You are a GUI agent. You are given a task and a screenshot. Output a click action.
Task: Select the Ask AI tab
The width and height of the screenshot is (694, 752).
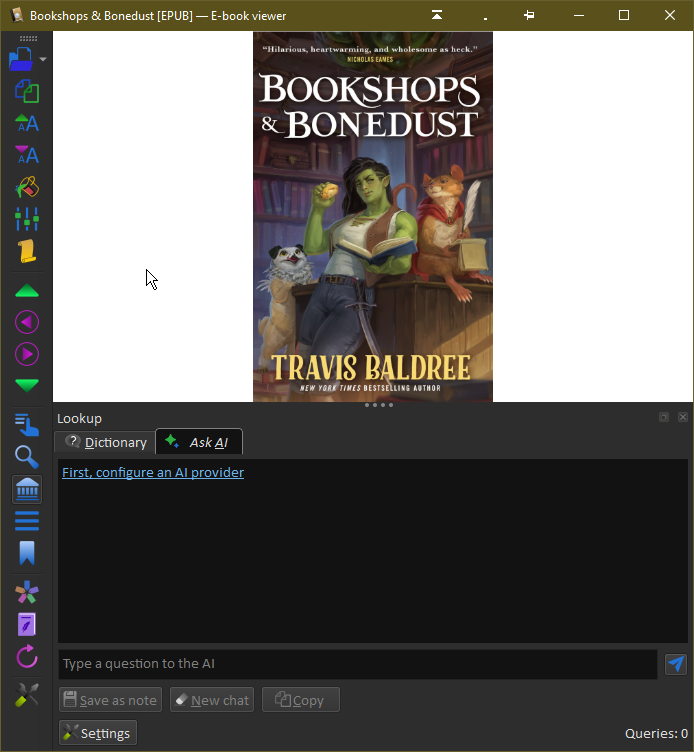pos(199,442)
